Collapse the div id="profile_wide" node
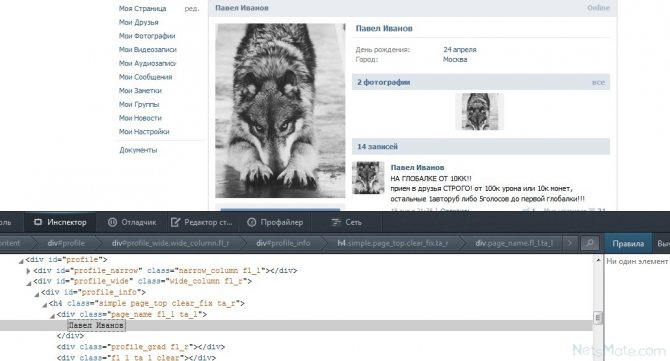This screenshot has height=361, width=670. pyautogui.click(x=29, y=282)
